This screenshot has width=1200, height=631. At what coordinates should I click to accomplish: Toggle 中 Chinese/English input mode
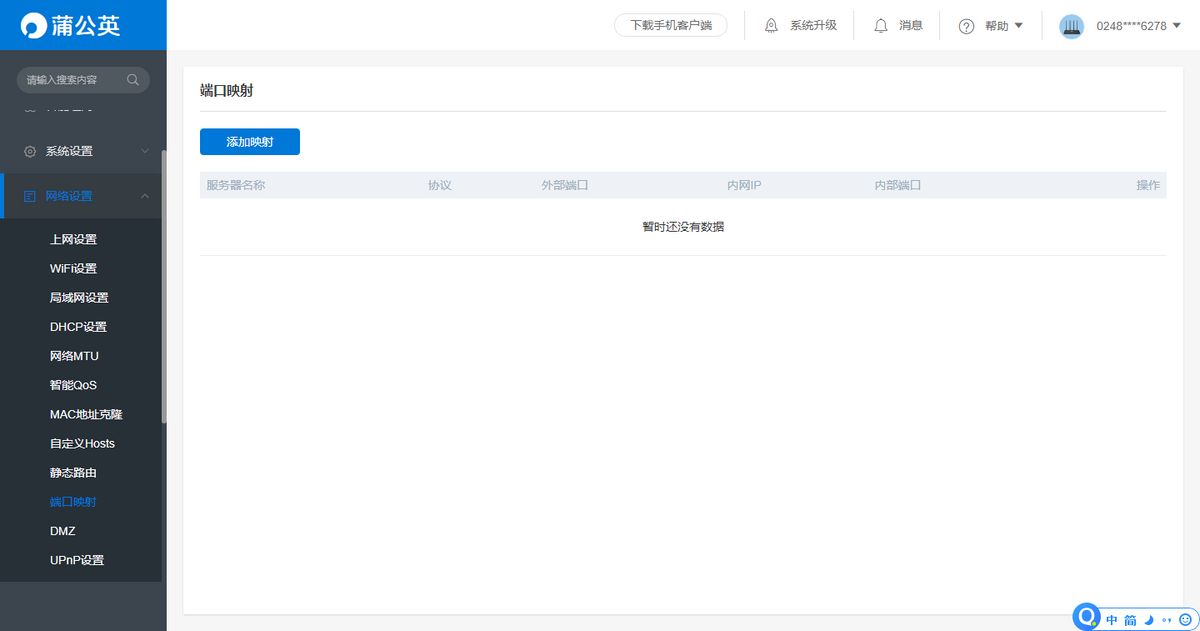click(x=1112, y=620)
